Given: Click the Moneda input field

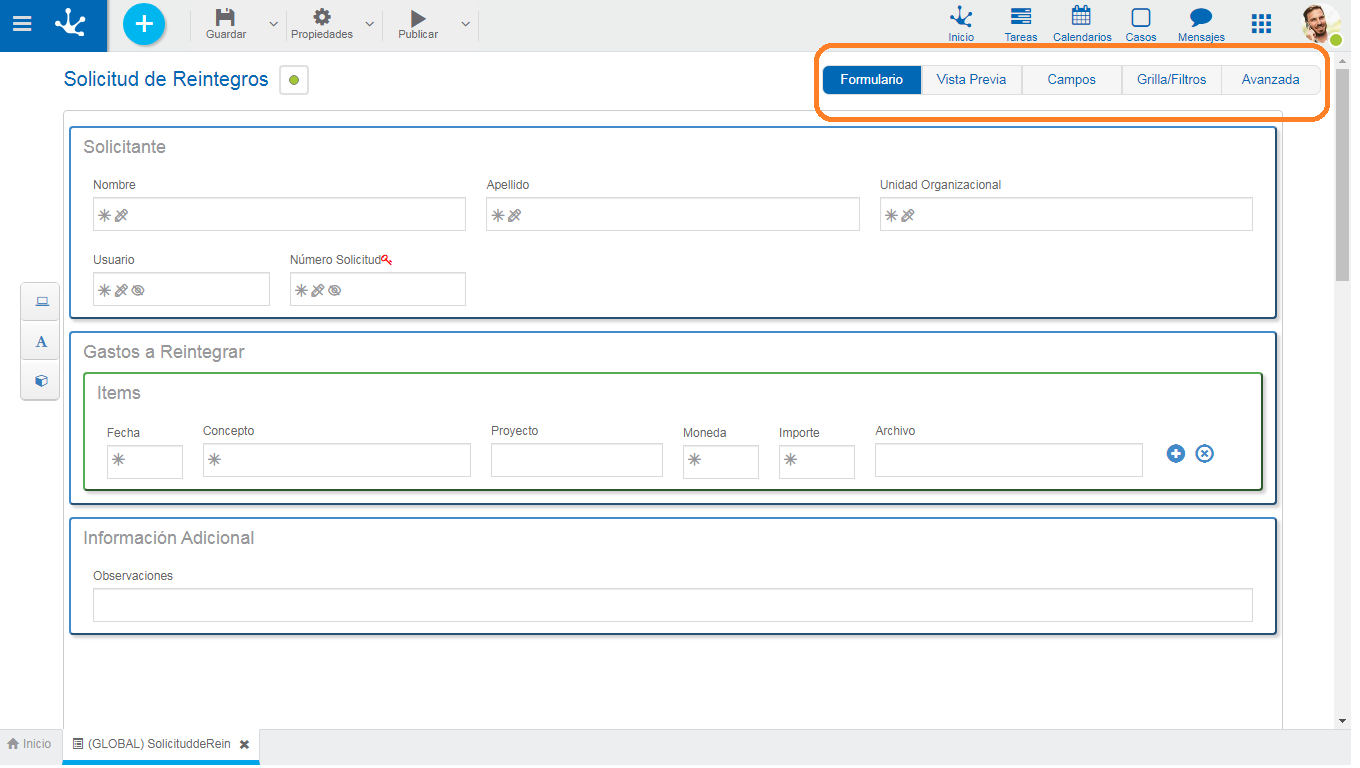Looking at the screenshot, I should tap(721, 462).
